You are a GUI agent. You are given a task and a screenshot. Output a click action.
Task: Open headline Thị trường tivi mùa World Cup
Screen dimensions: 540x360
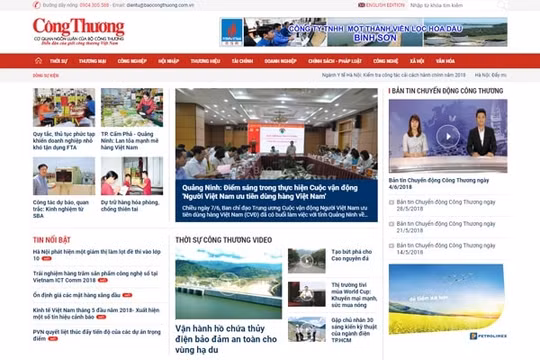(354, 295)
